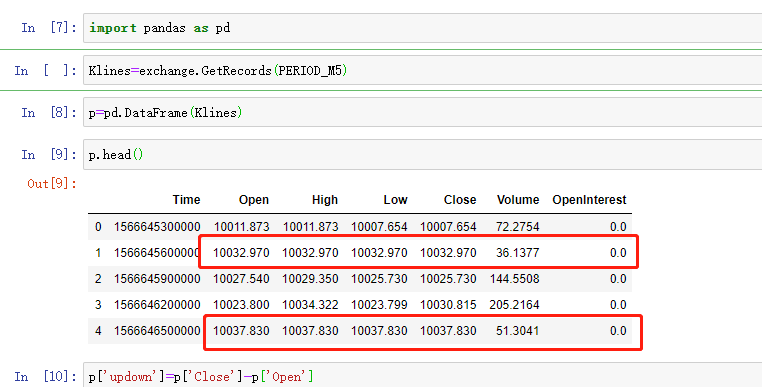This screenshot has width=762, height=387.
Task: Click OpenInterest 0.0 in row 0
Action: point(618,227)
